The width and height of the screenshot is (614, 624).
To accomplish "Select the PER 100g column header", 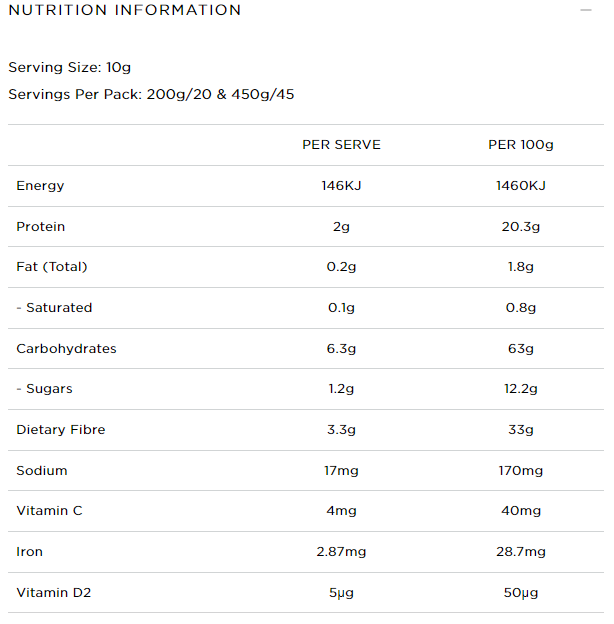I will tap(520, 145).
